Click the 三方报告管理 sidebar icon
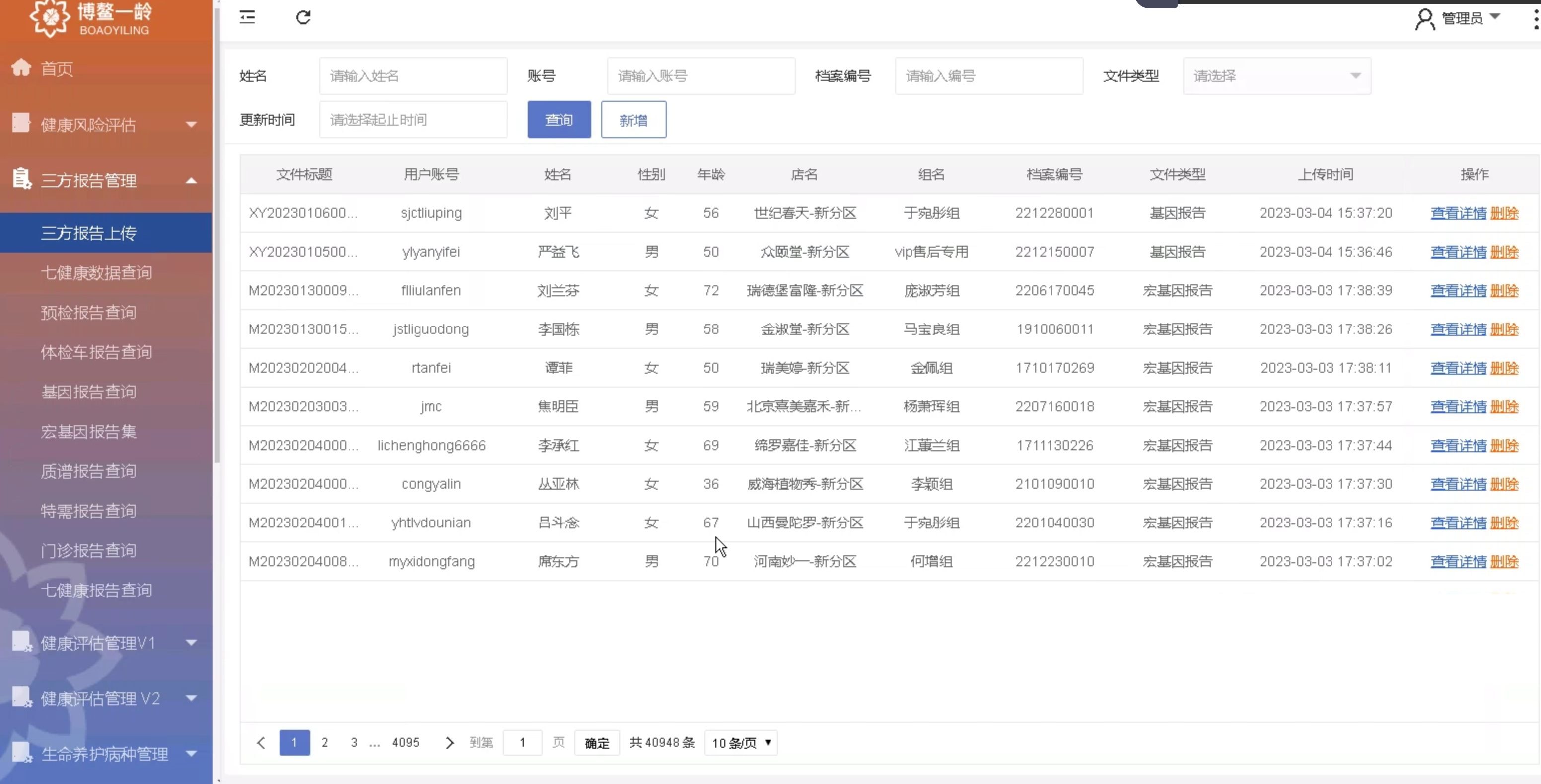Screen dimensions: 1541x784 (x=21, y=178)
